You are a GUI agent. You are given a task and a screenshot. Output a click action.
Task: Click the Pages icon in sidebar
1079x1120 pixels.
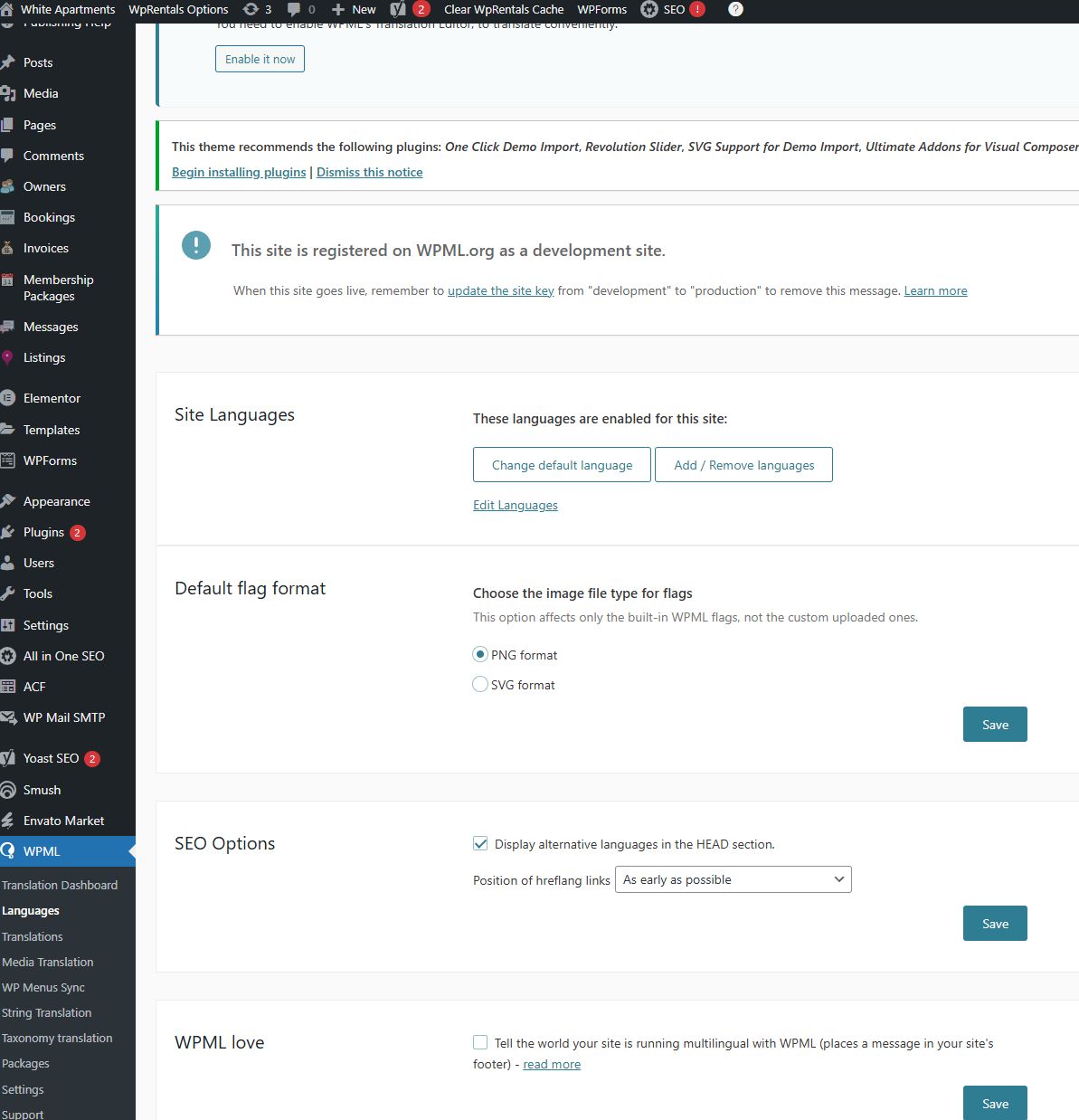pos(8,125)
